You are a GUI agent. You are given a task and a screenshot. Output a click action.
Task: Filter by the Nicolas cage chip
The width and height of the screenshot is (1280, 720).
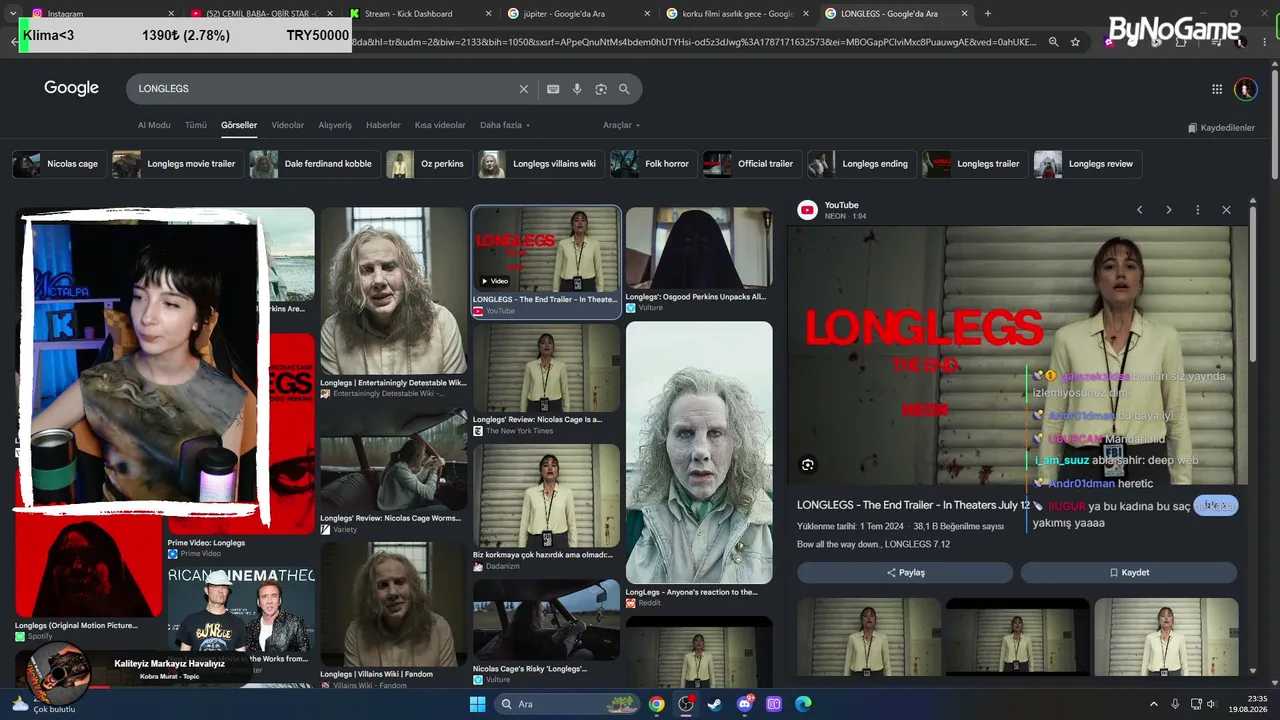(58, 164)
